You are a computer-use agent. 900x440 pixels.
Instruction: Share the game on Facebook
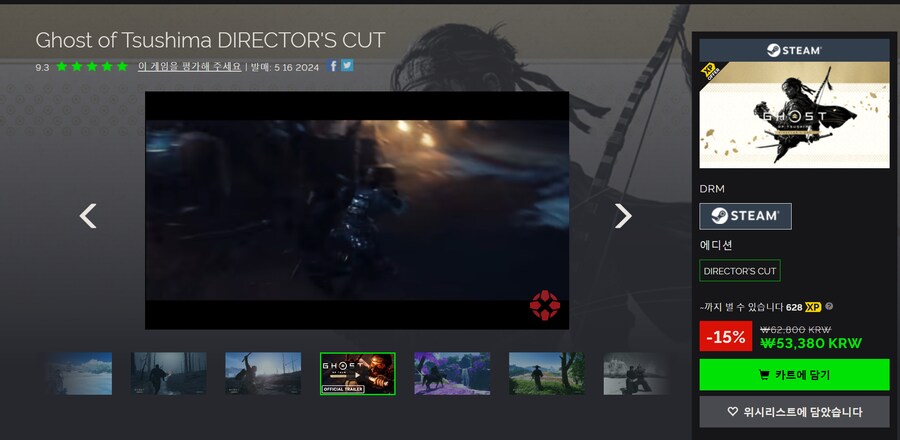tap(333, 66)
